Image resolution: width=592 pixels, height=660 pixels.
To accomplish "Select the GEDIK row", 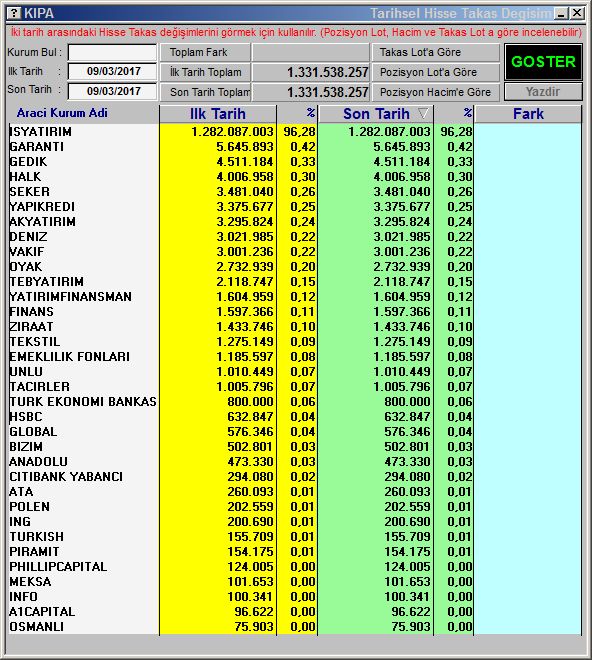I will pos(295,162).
